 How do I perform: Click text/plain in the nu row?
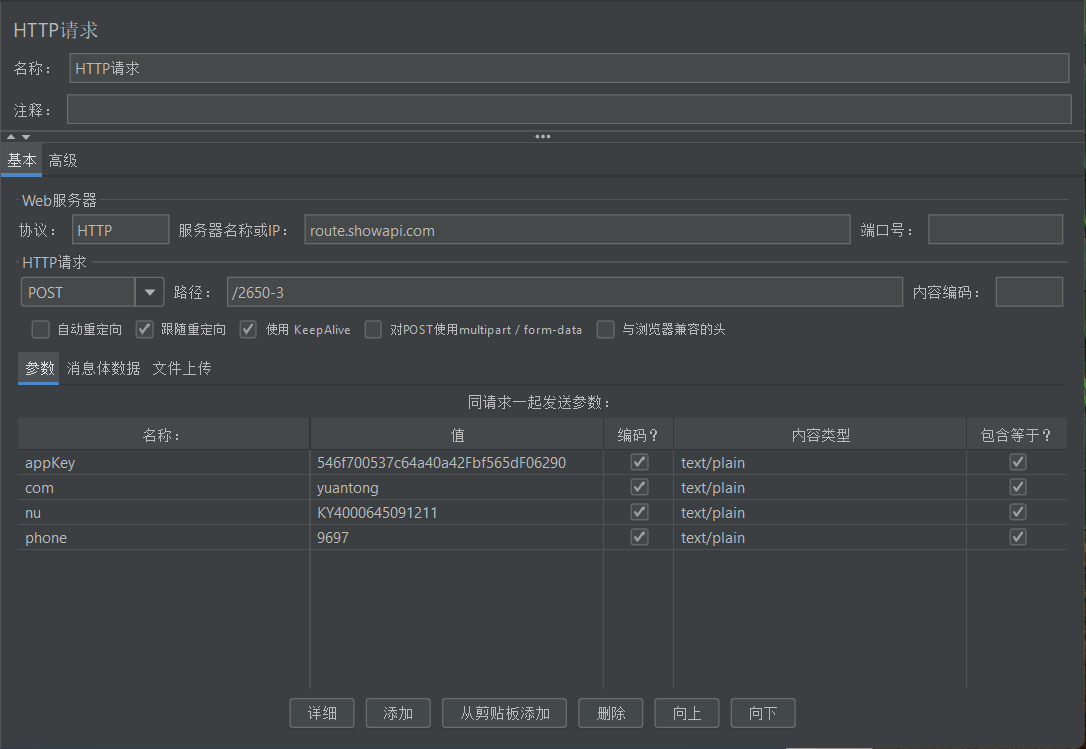point(713,513)
